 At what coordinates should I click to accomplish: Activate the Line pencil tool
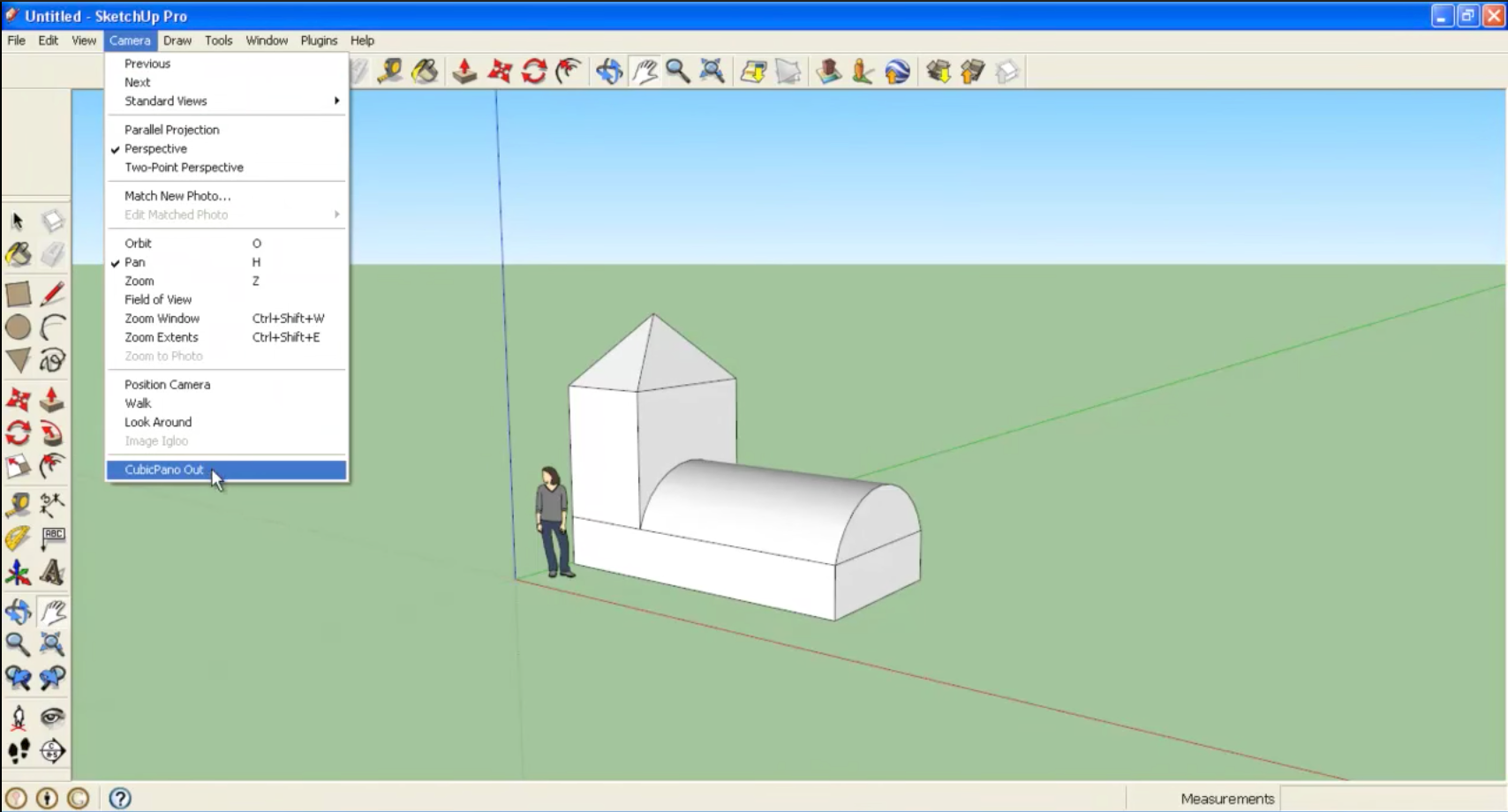pyautogui.click(x=52, y=294)
